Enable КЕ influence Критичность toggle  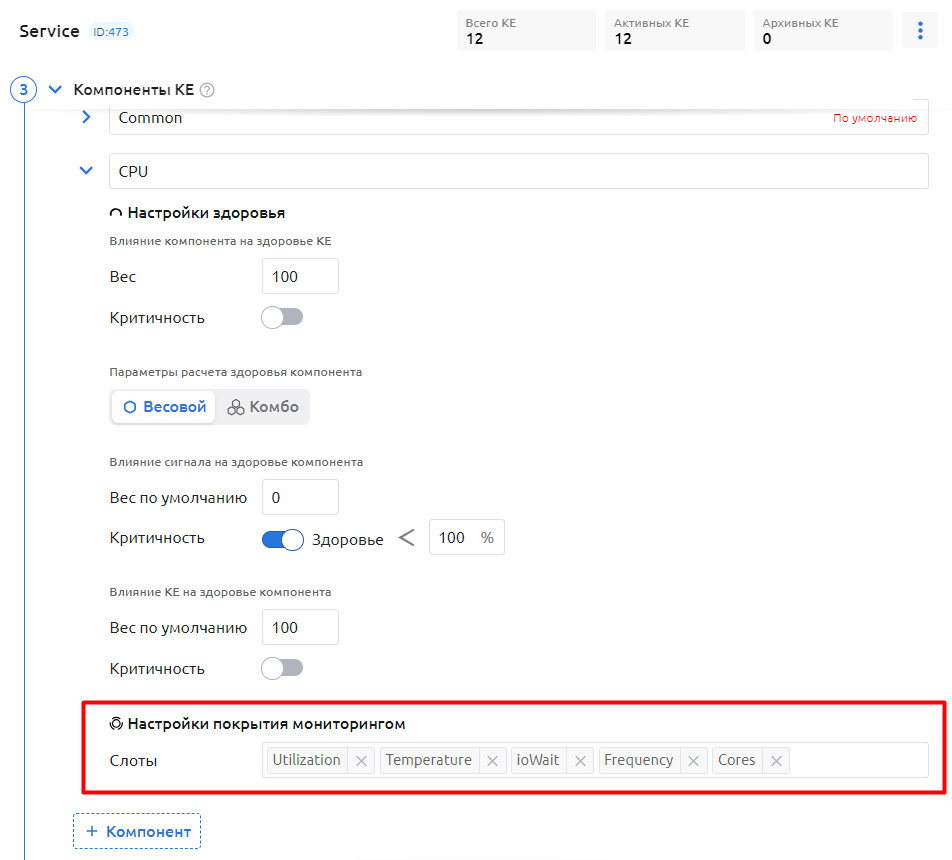(281, 668)
